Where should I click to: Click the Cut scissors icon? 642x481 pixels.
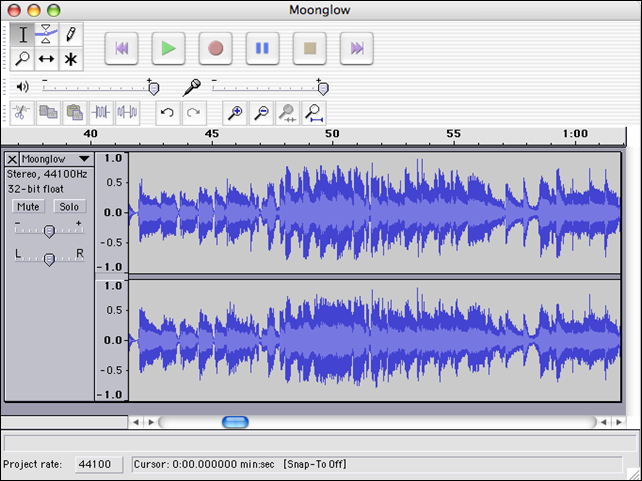(21, 112)
